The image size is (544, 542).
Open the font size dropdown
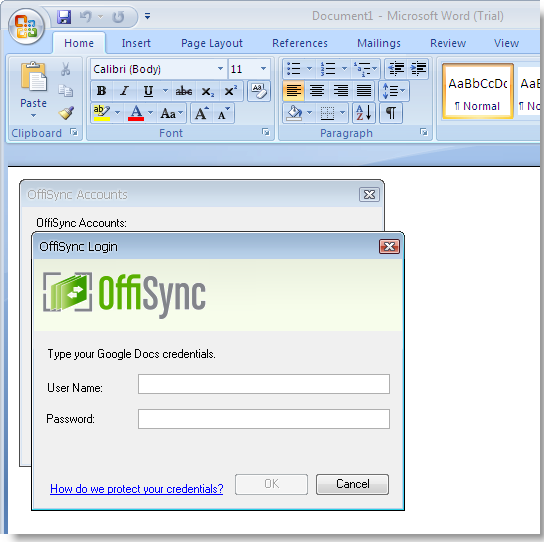coord(263,69)
